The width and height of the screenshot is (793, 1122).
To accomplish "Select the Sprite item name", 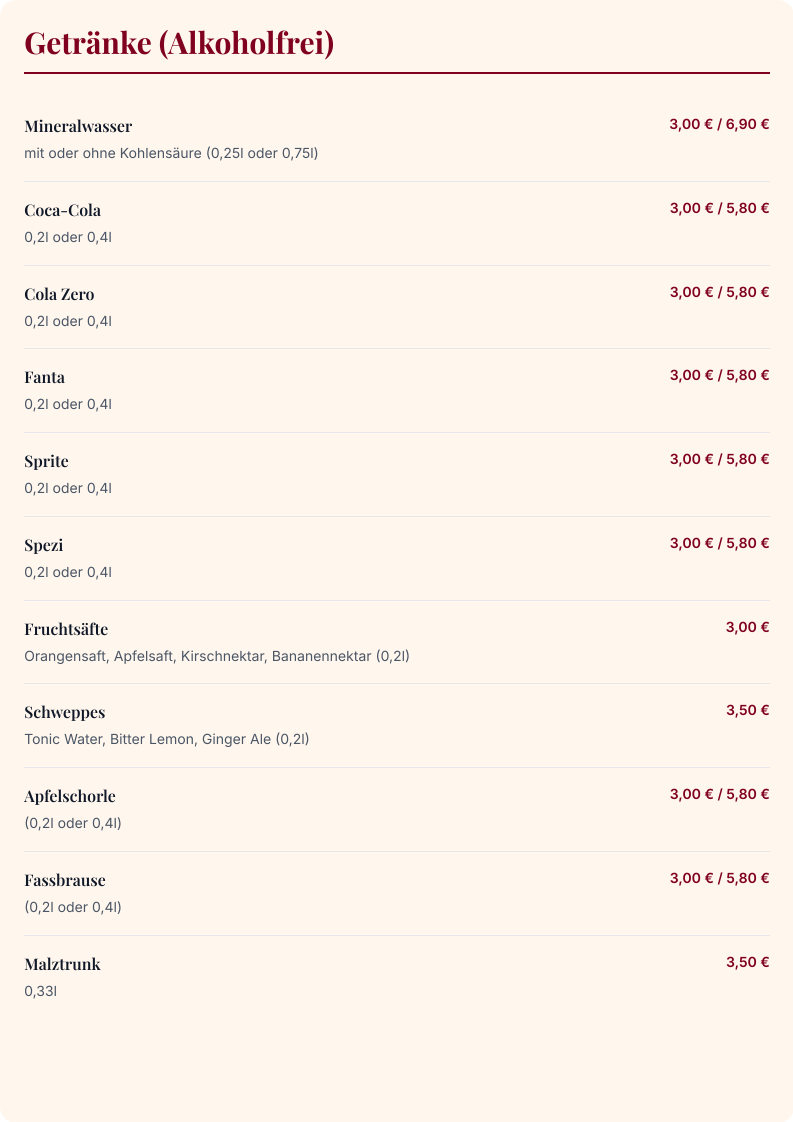I will (47, 462).
